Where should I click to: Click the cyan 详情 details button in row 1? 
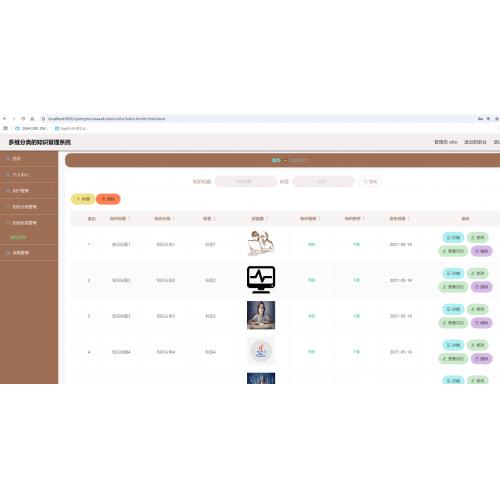click(x=453, y=238)
